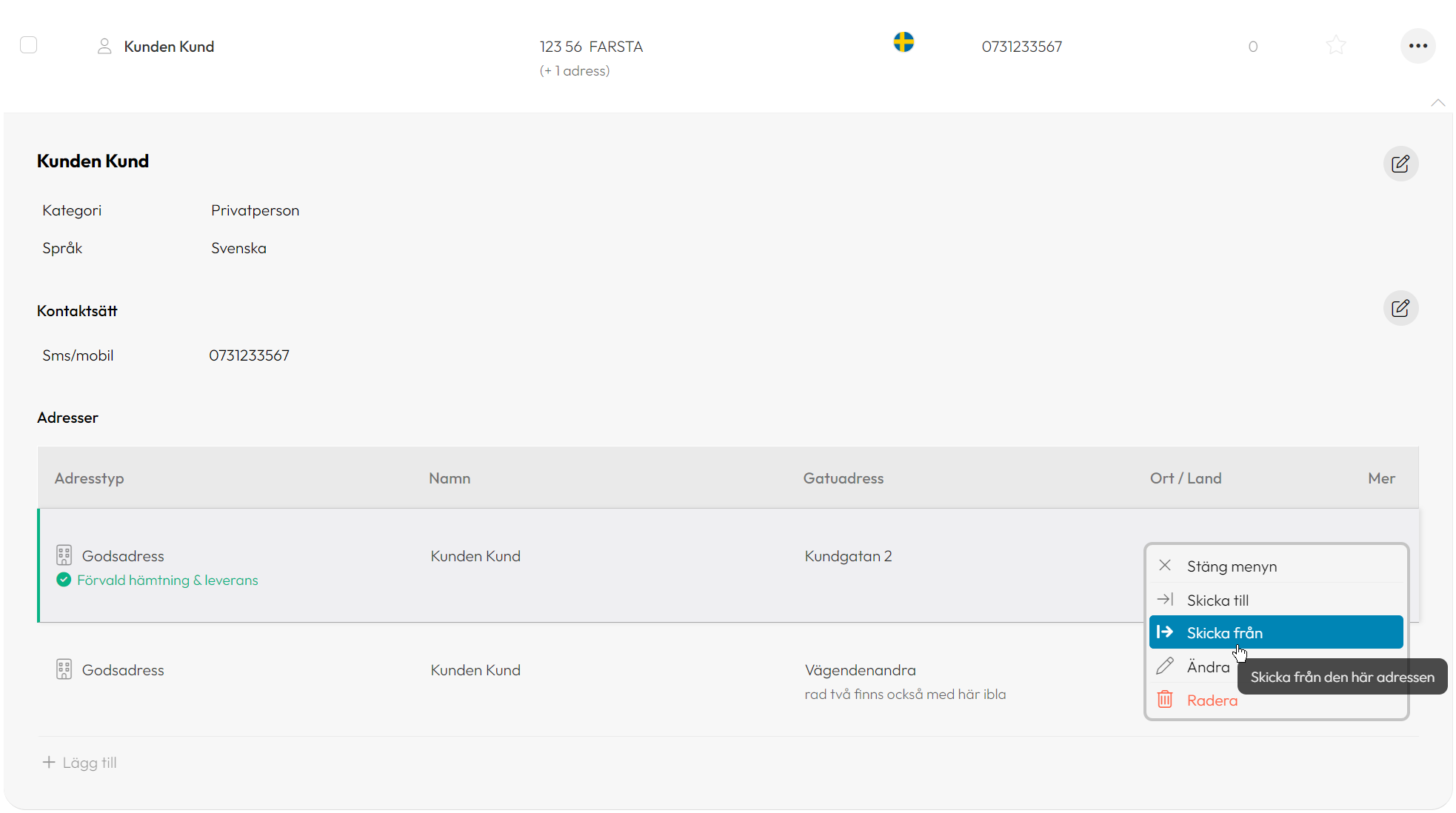
Task: Tick the checkbox for Kunden Kund row
Action: point(29,45)
